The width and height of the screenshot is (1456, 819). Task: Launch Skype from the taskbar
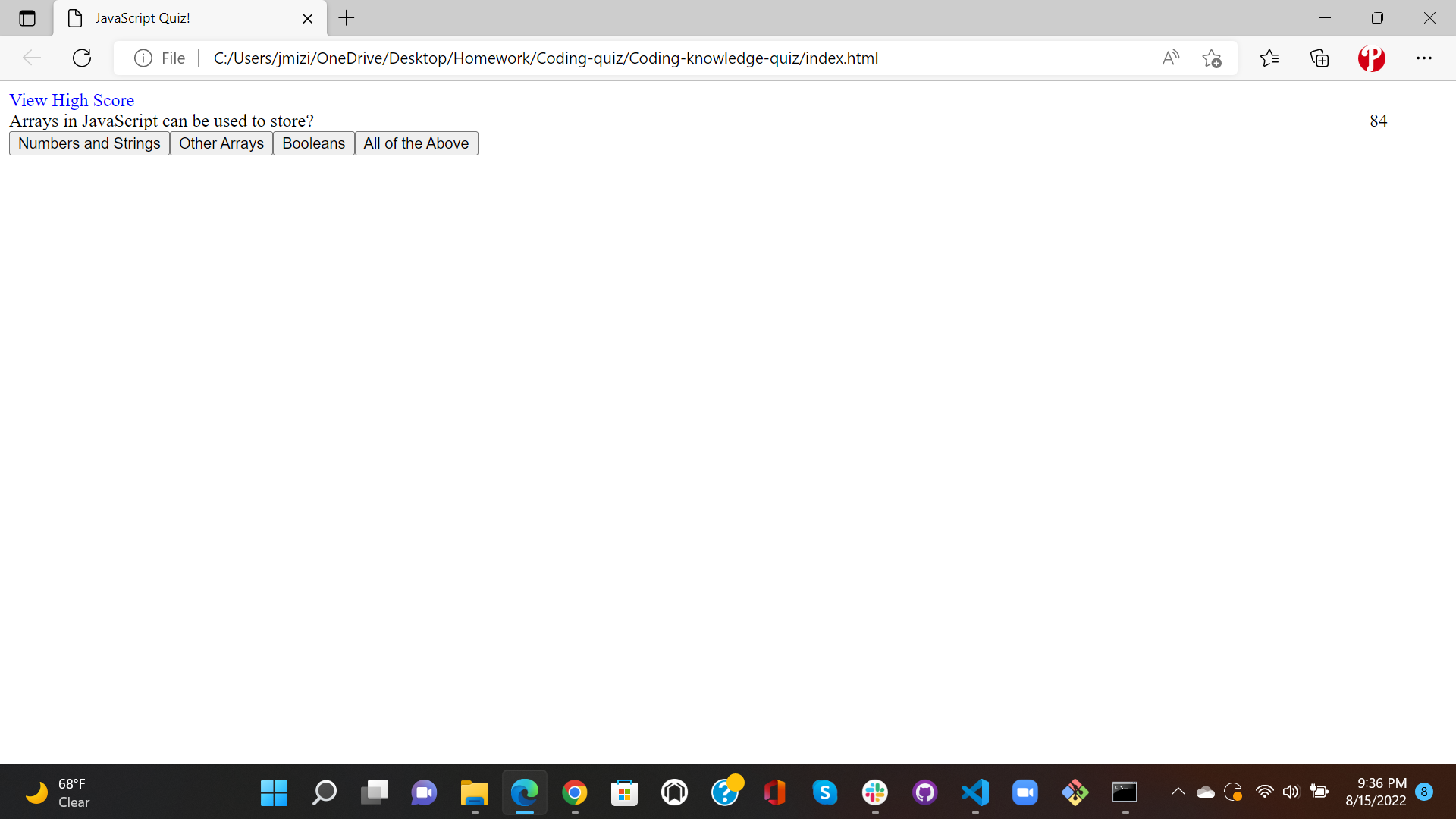click(x=825, y=792)
